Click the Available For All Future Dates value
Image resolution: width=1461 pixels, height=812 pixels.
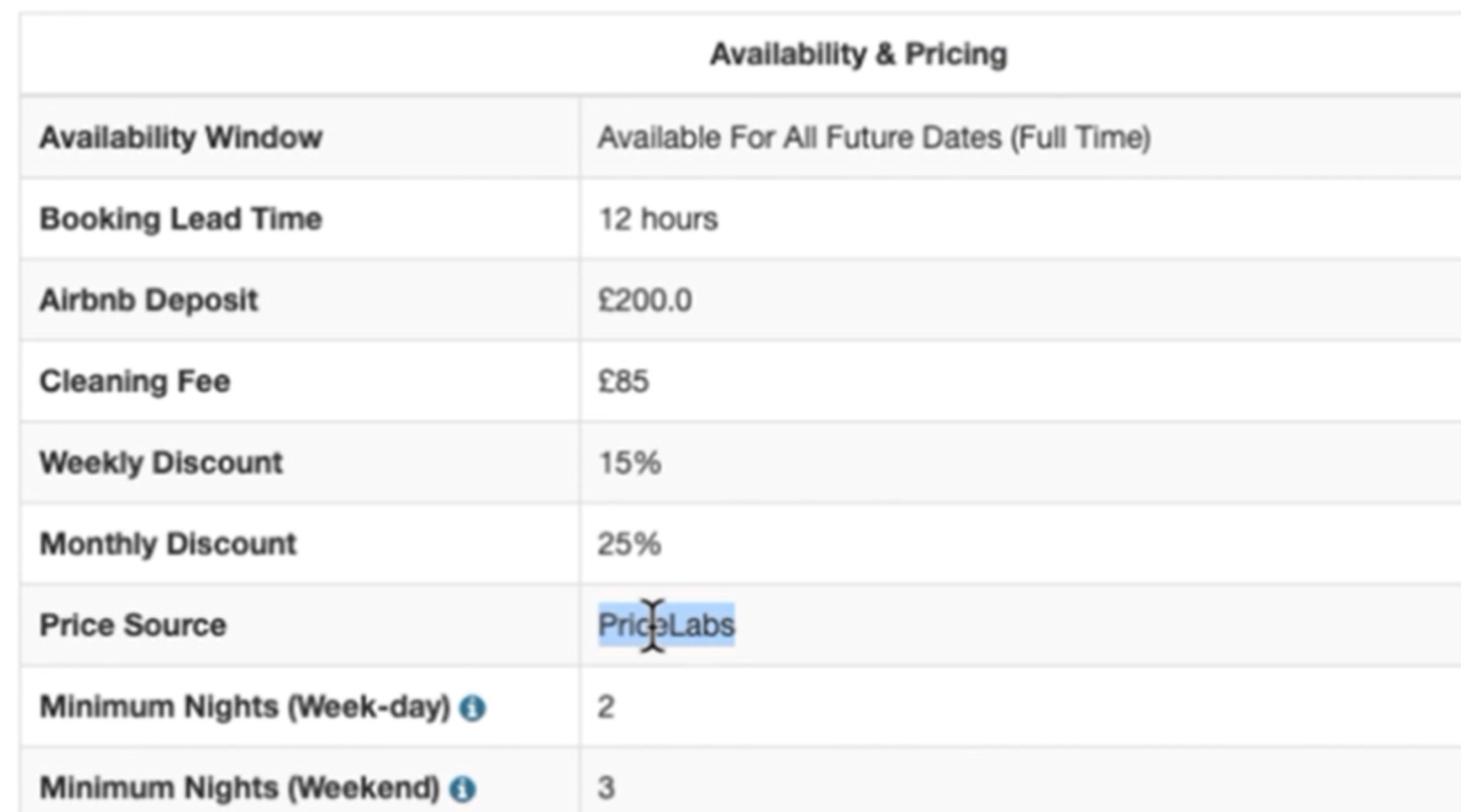click(x=874, y=138)
